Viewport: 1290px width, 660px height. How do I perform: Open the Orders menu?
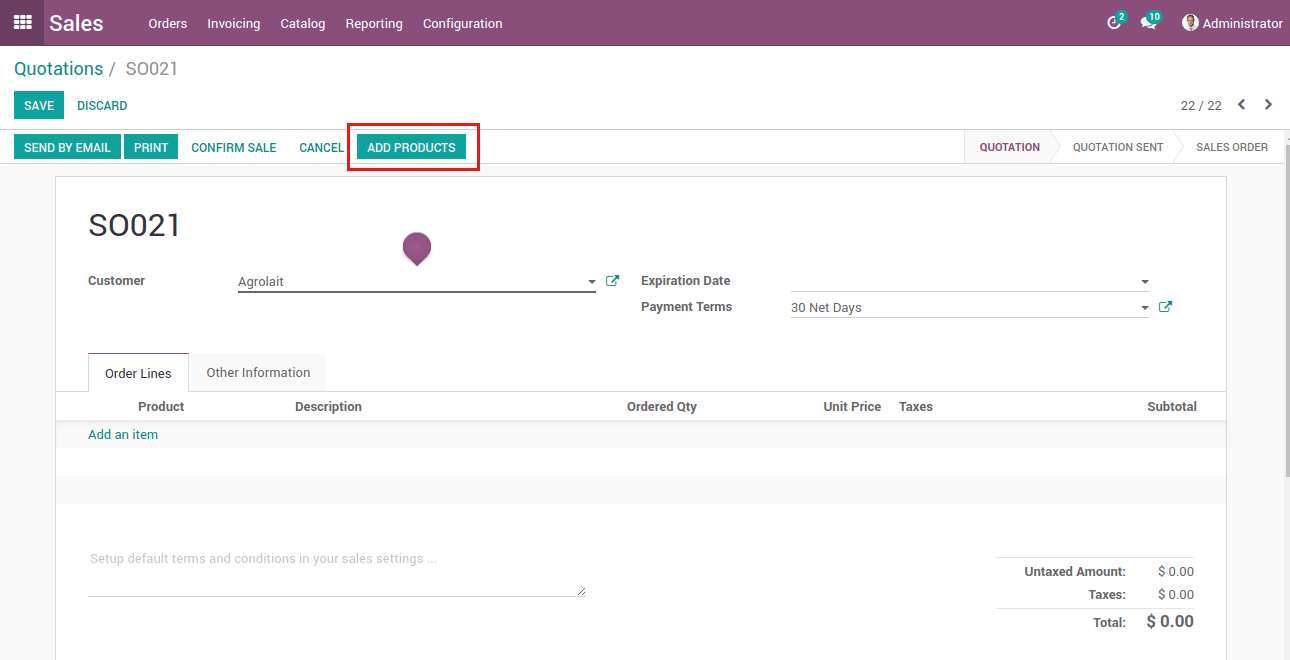click(x=167, y=23)
